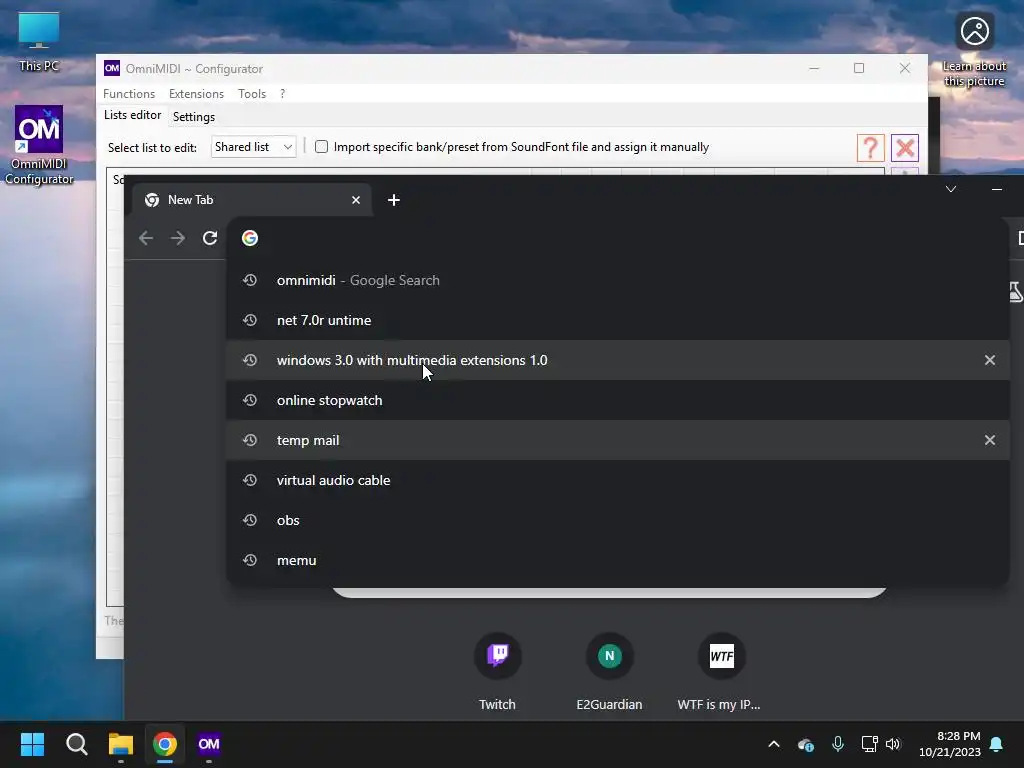Switch to the Settings tab in OmniMIDI
Image resolution: width=1024 pixels, height=768 pixels.
193,117
